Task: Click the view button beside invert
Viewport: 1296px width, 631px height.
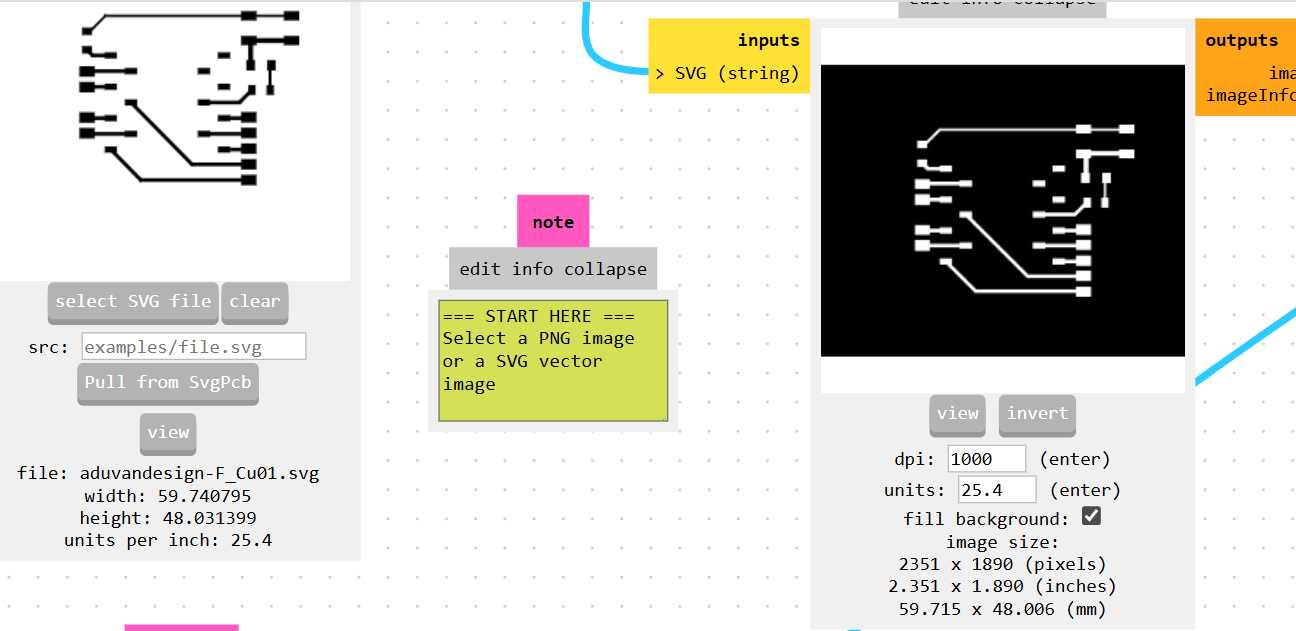Action: click(x=957, y=414)
